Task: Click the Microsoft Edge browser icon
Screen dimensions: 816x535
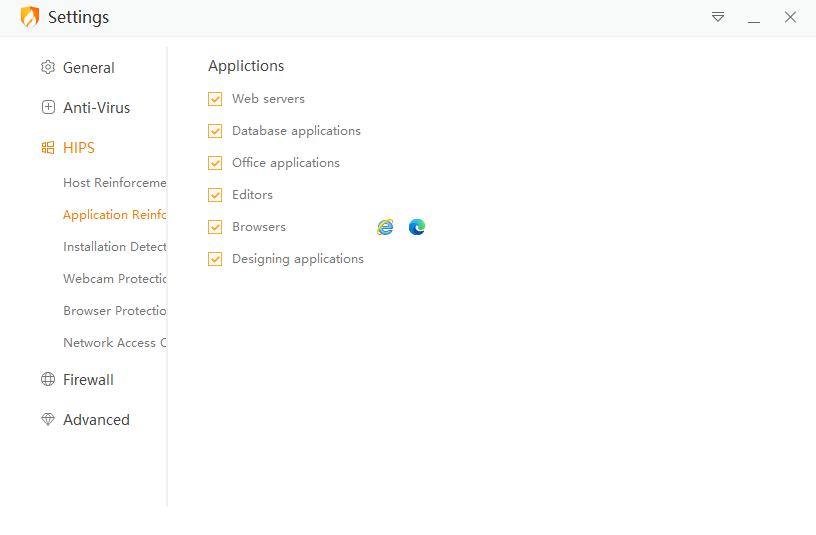Action: 417,227
